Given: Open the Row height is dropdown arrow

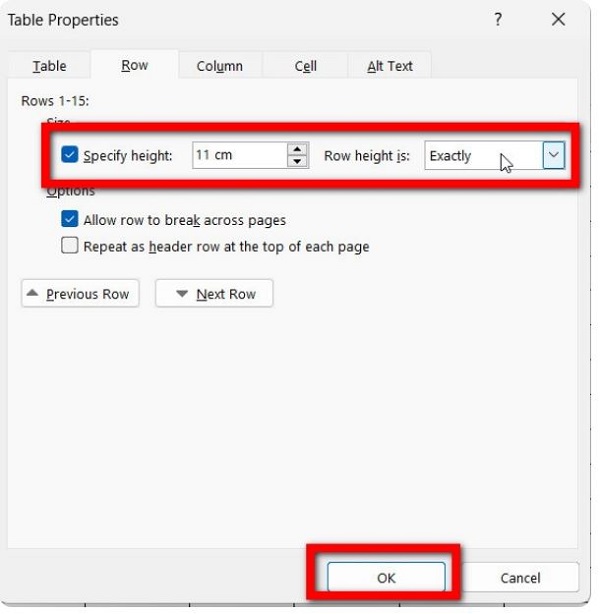Looking at the screenshot, I should tap(554, 155).
